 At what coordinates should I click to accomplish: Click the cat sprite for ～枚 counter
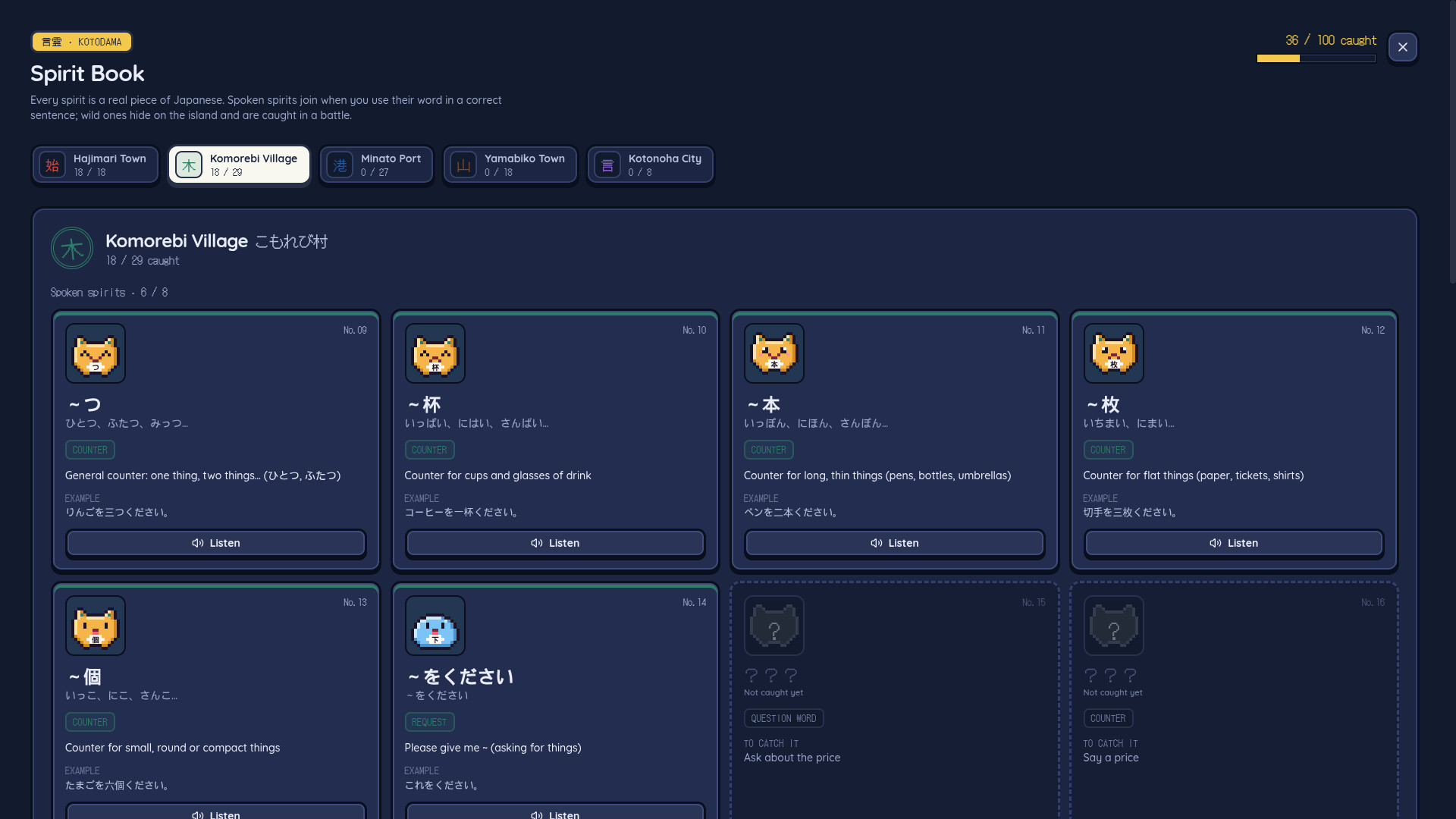pyautogui.click(x=1114, y=353)
